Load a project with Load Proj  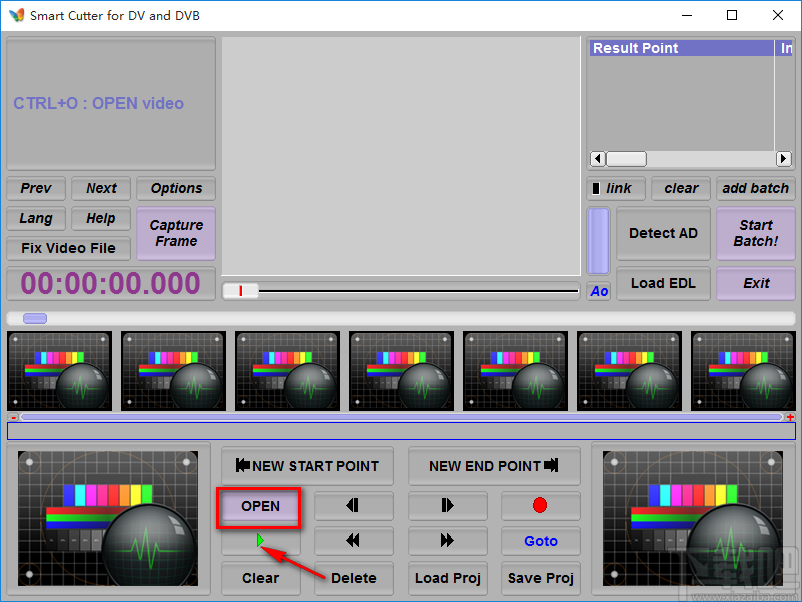[x=448, y=578]
